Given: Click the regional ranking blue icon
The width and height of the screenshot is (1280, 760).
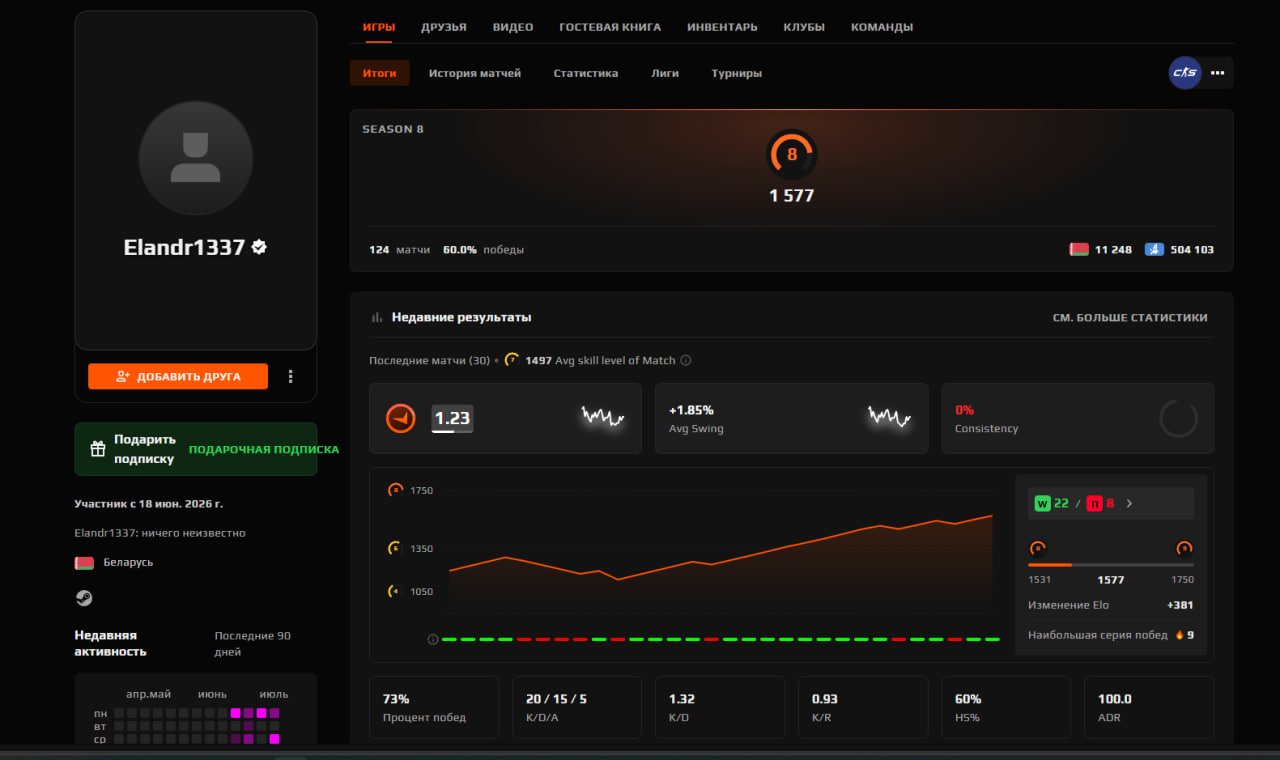Looking at the screenshot, I should [1154, 249].
